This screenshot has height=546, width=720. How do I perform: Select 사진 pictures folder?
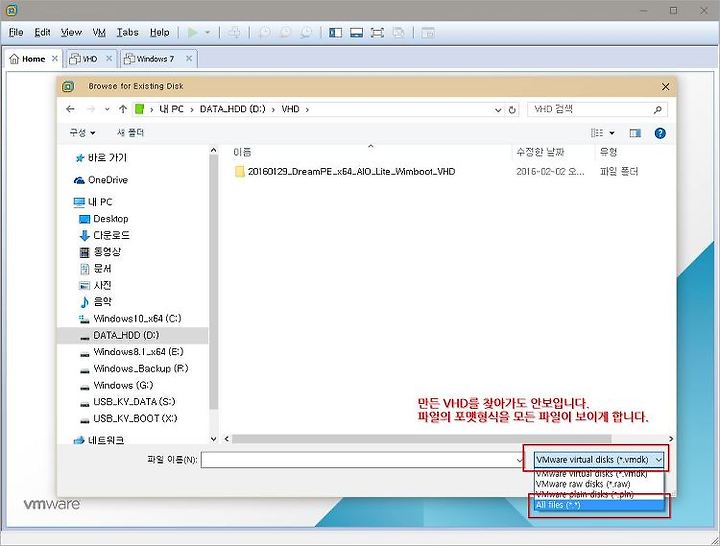96,286
